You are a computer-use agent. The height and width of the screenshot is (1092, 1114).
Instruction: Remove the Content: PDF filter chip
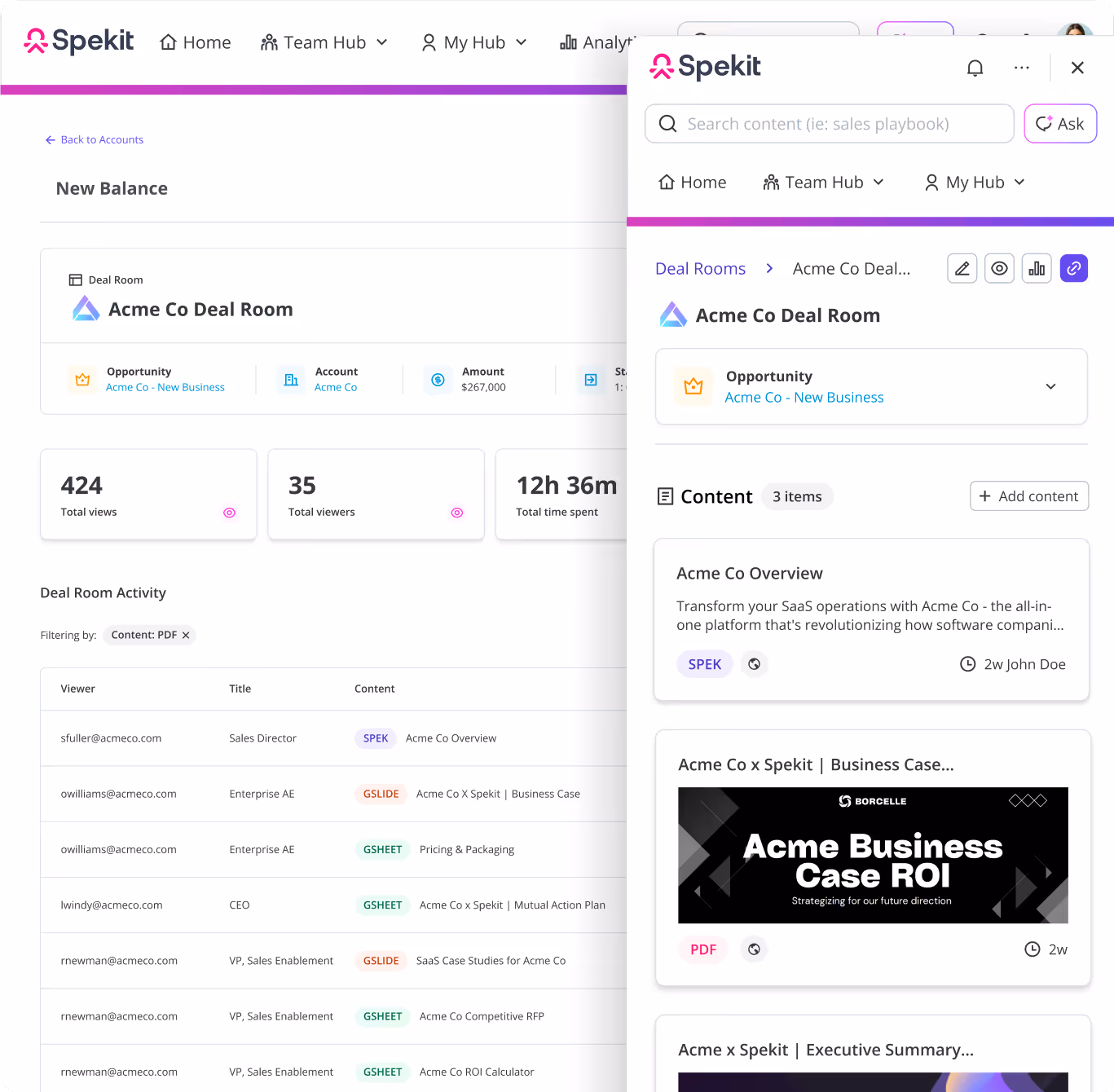point(186,635)
